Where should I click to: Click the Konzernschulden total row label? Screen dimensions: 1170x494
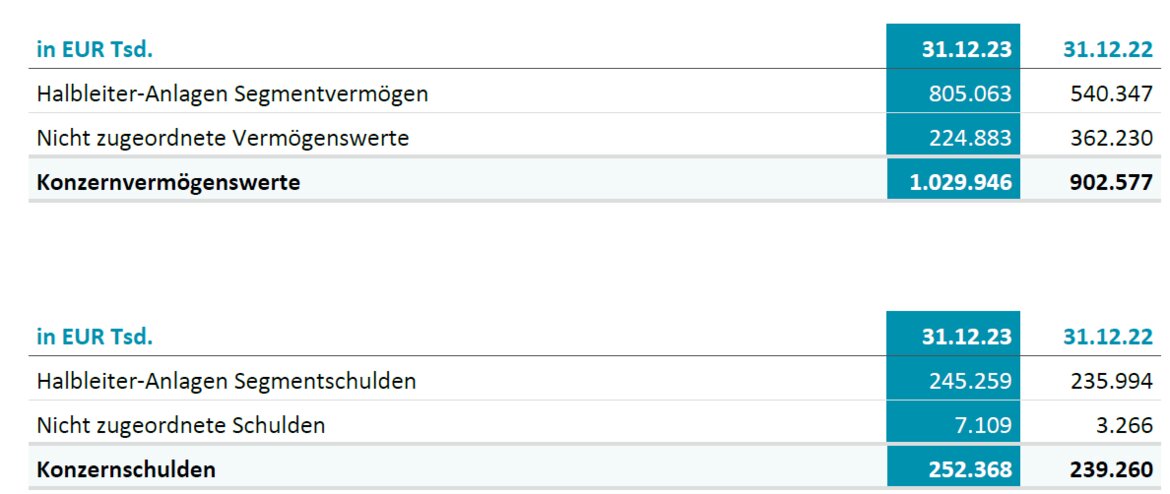(126, 469)
